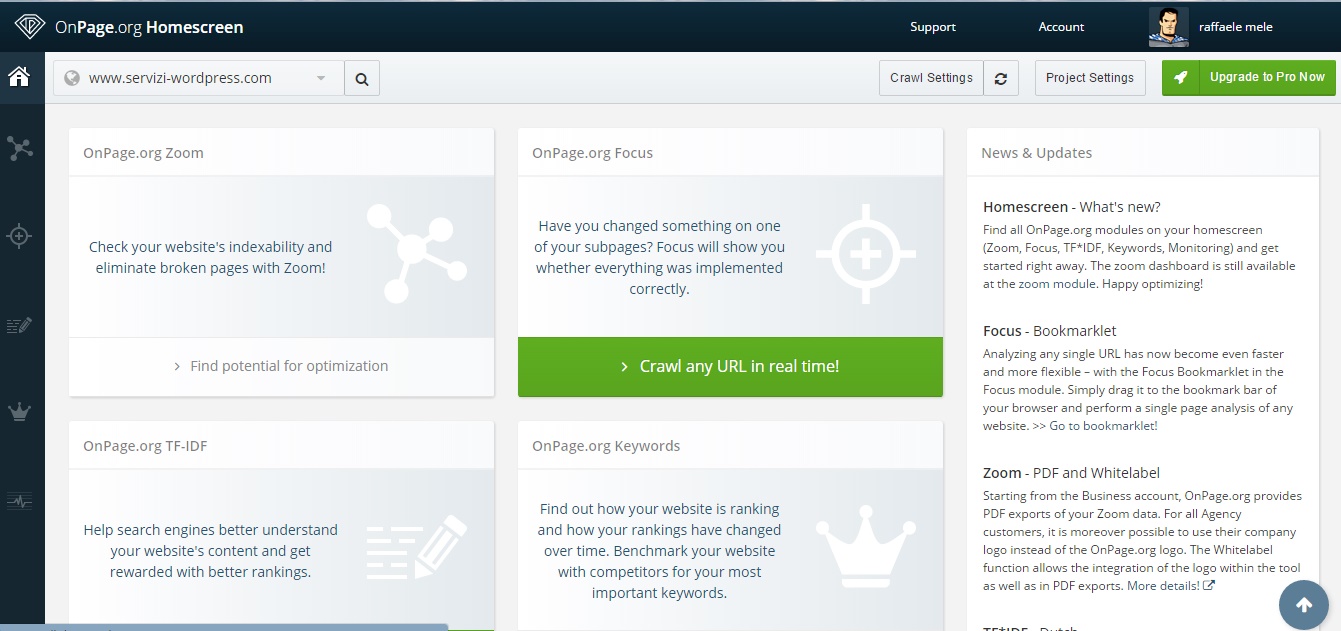Select the www.servizi-wordpress.com project field
The height and width of the screenshot is (631, 1341).
click(x=199, y=78)
